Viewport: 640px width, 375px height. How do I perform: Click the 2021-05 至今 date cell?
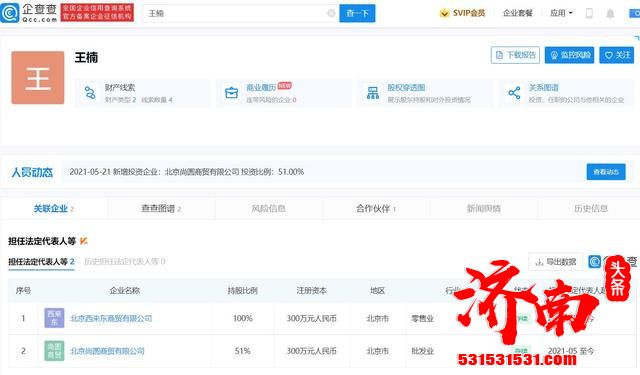click(x=571, y=351)
